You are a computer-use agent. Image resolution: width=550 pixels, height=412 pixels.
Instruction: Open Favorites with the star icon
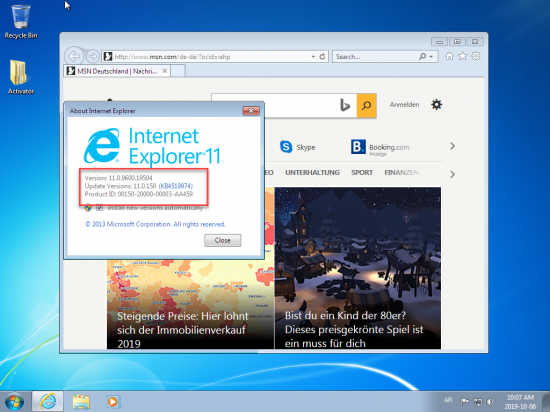point(462,56)
